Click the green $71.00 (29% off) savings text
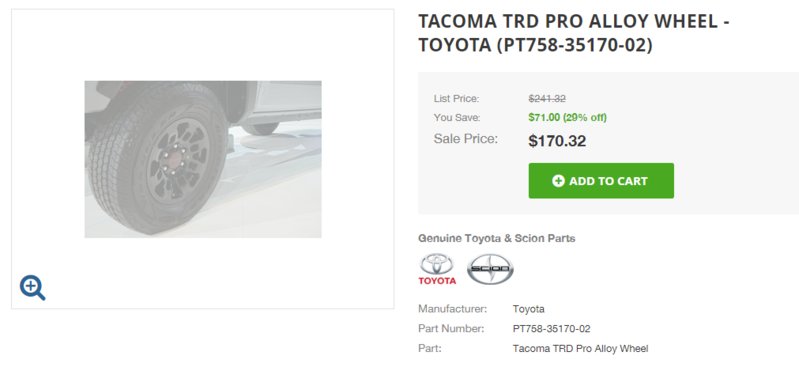Screen dimensions: 799x367 [567, 118]
